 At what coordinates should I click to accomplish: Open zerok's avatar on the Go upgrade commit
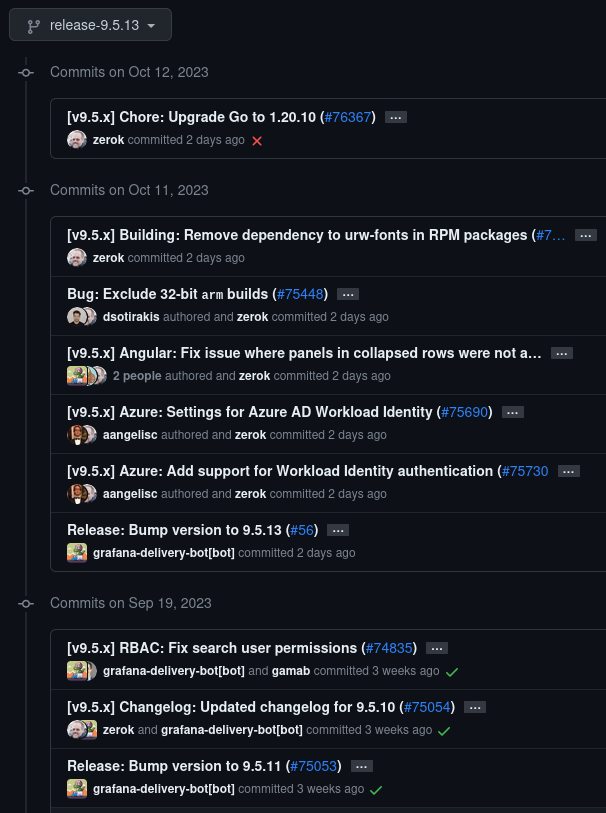pos(77,140)
